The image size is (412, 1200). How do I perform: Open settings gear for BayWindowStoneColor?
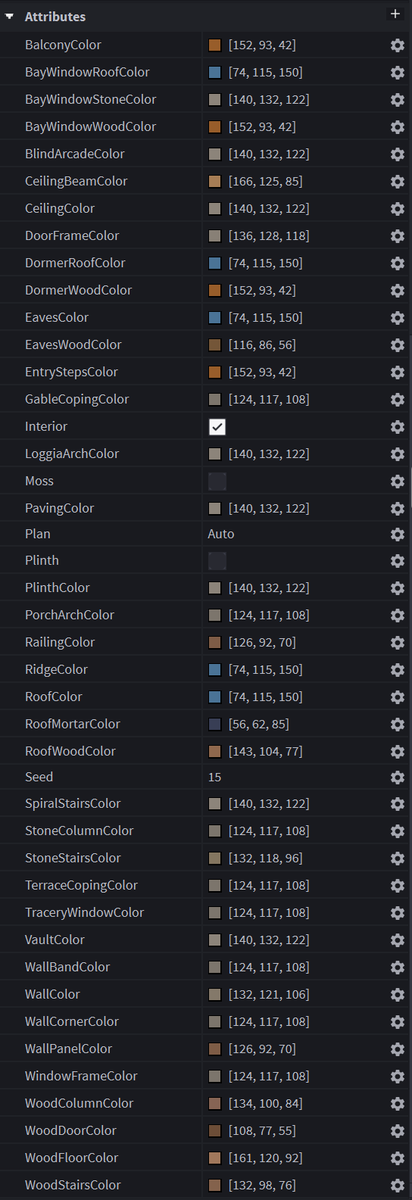point(397,100)
